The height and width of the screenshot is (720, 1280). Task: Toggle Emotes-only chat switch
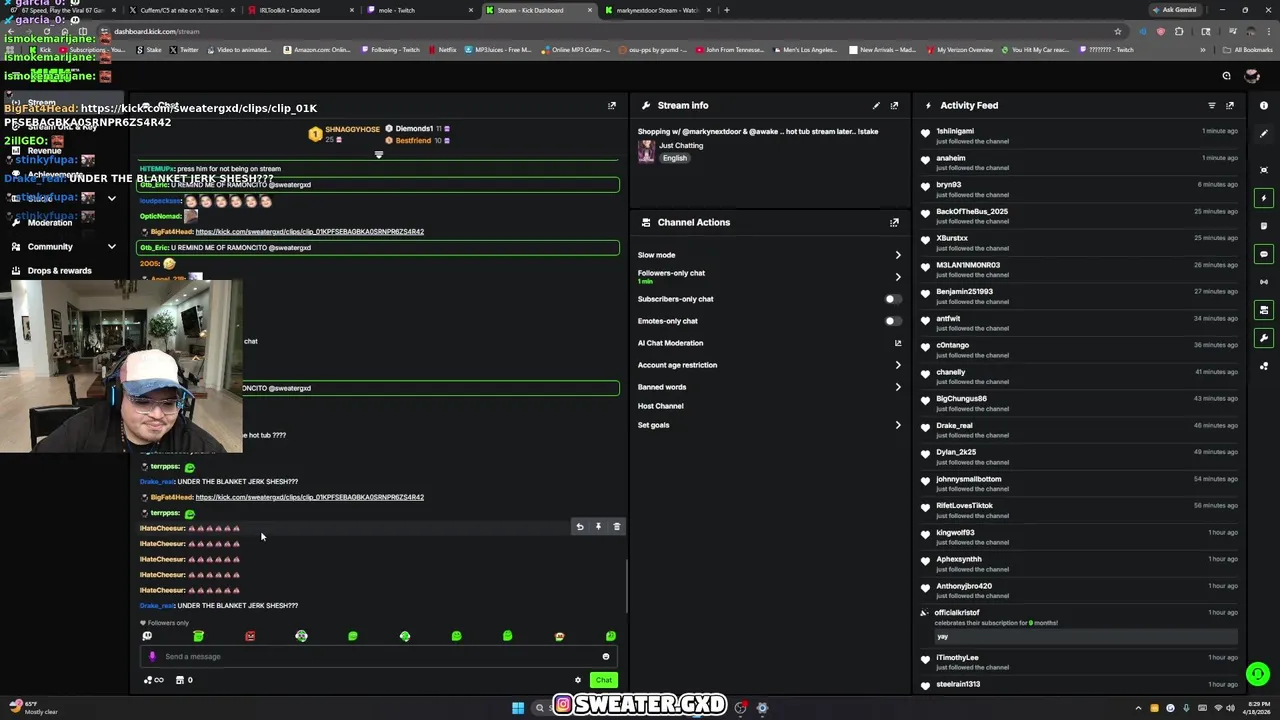(x=893, y=321)
